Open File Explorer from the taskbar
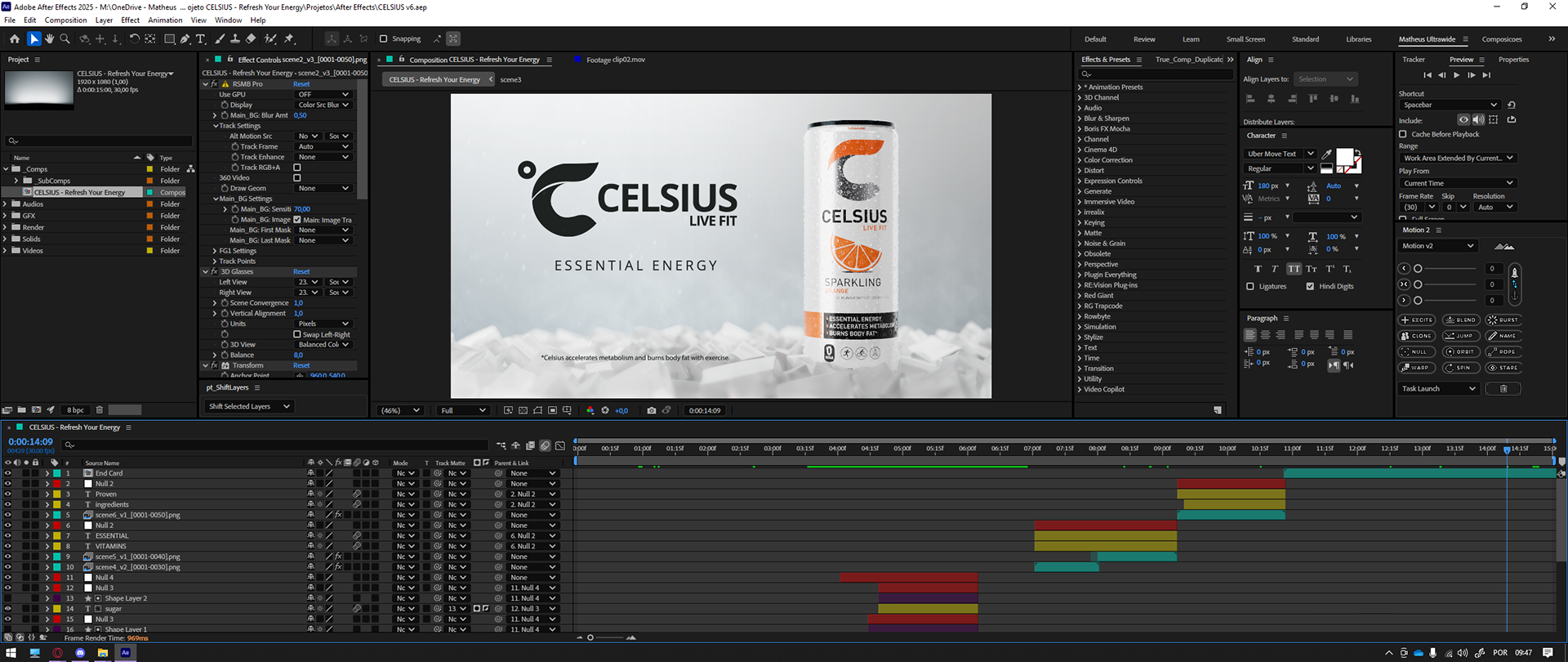The image size is (1568, 662). (103, 653)
